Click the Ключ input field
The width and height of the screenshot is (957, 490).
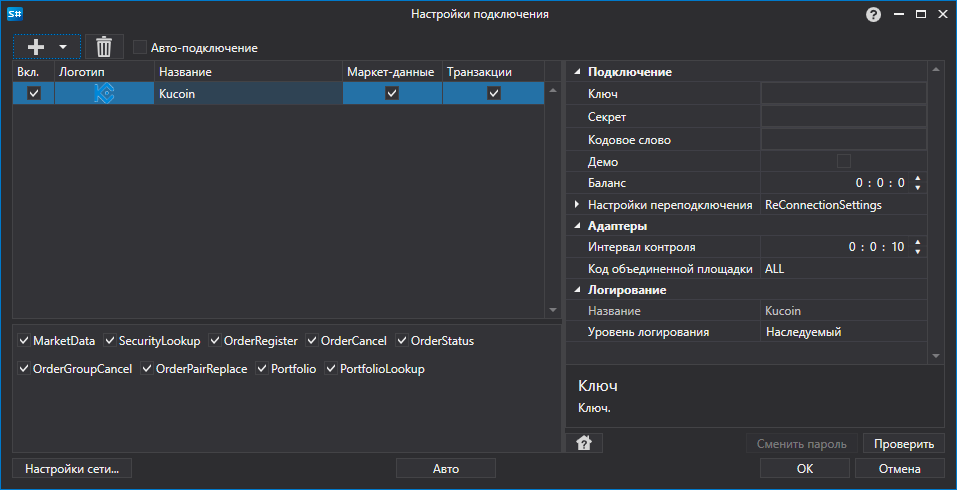[843, 93]
